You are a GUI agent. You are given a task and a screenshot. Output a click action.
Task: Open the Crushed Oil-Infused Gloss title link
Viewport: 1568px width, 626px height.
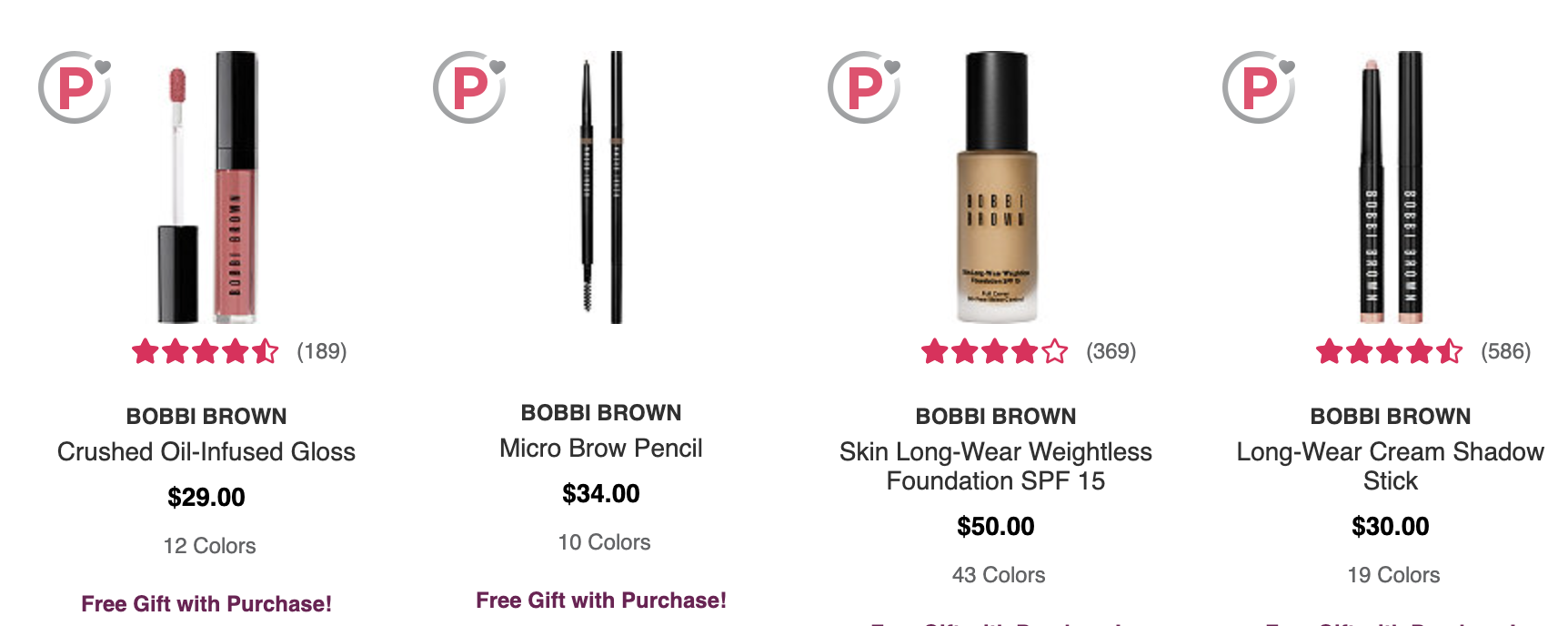click(206, 452)
